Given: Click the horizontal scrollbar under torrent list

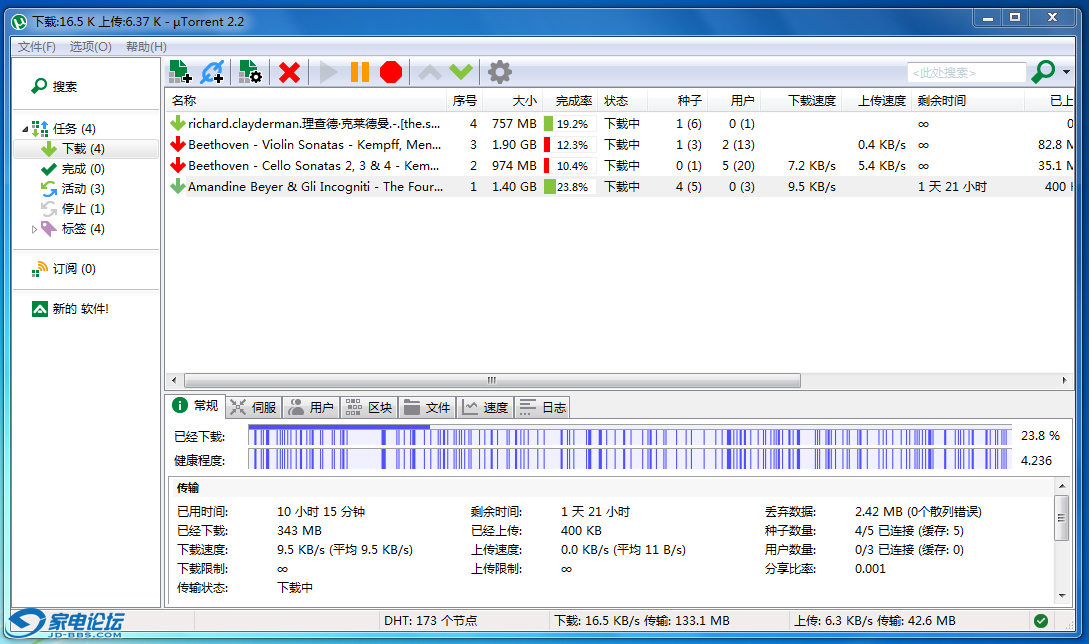Looking at the screenshot, I should (x=492, y=380).
